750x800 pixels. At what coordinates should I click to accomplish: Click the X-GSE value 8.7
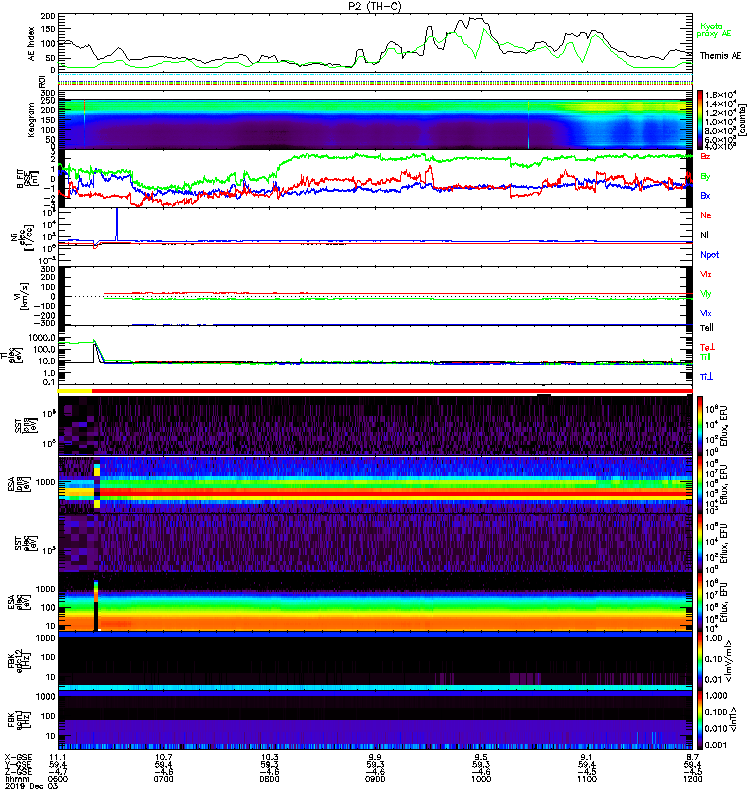click(x=692, y=757)
